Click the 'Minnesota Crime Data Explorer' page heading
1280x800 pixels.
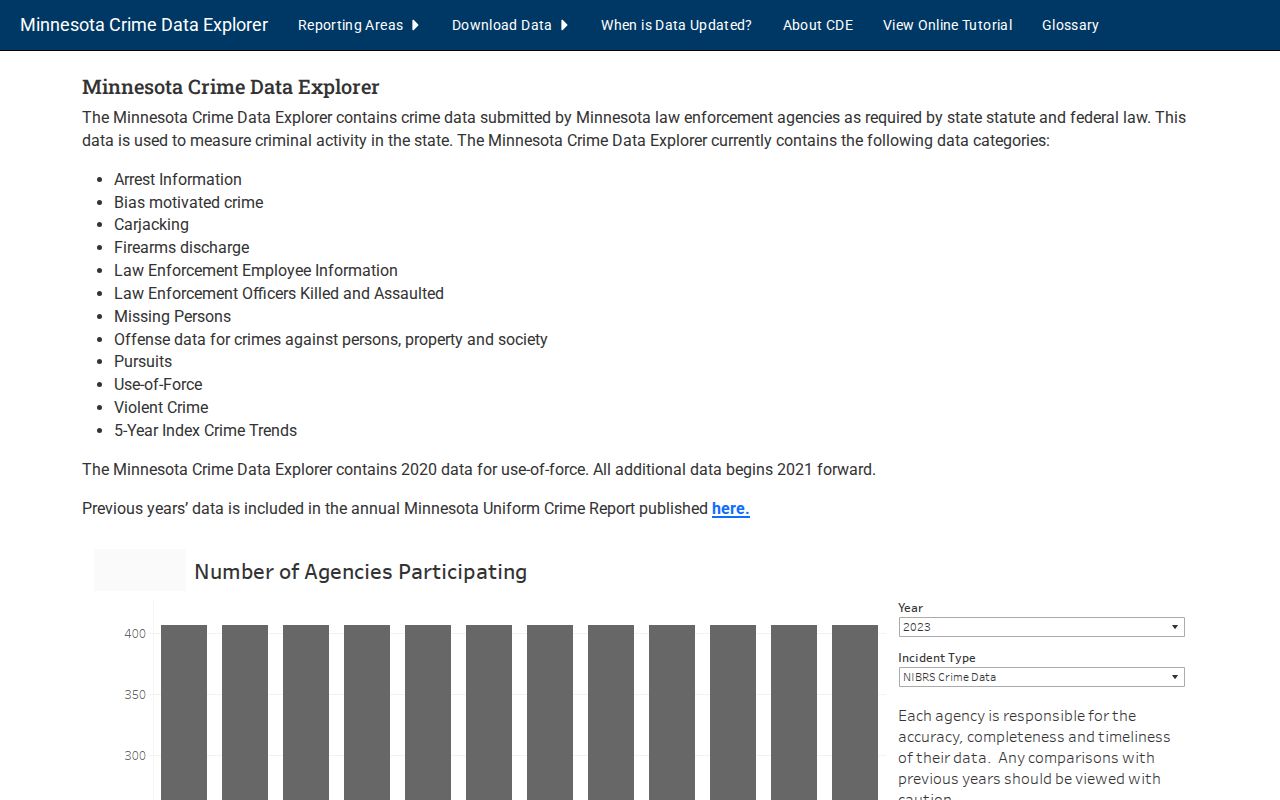point(231,87)
